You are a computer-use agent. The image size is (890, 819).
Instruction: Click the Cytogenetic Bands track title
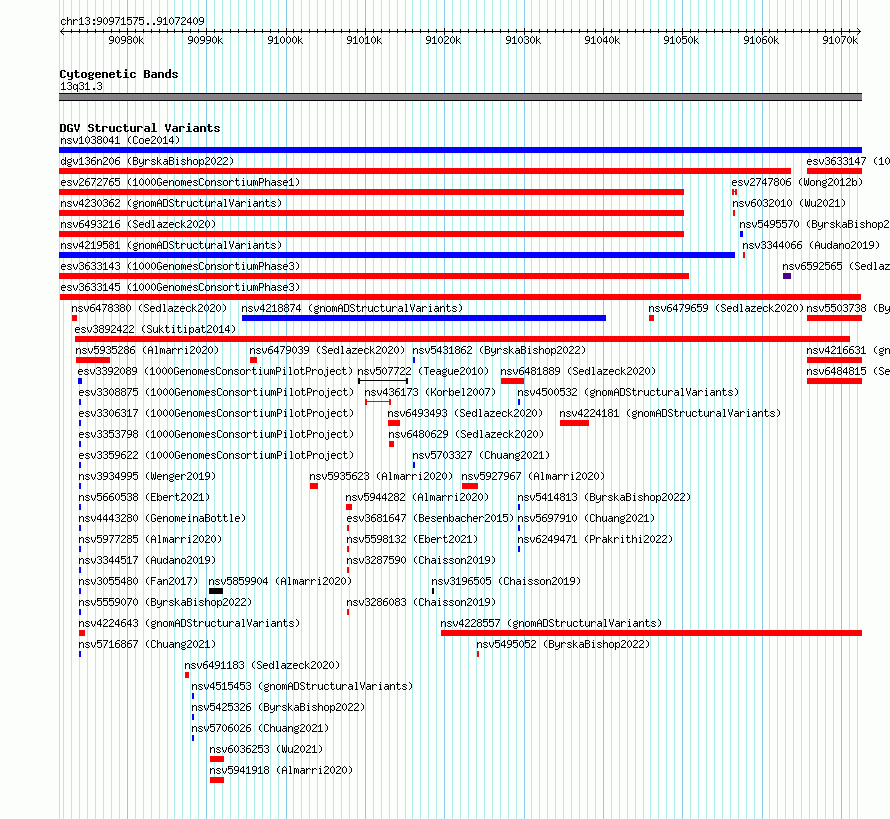[x=119, y=74]
